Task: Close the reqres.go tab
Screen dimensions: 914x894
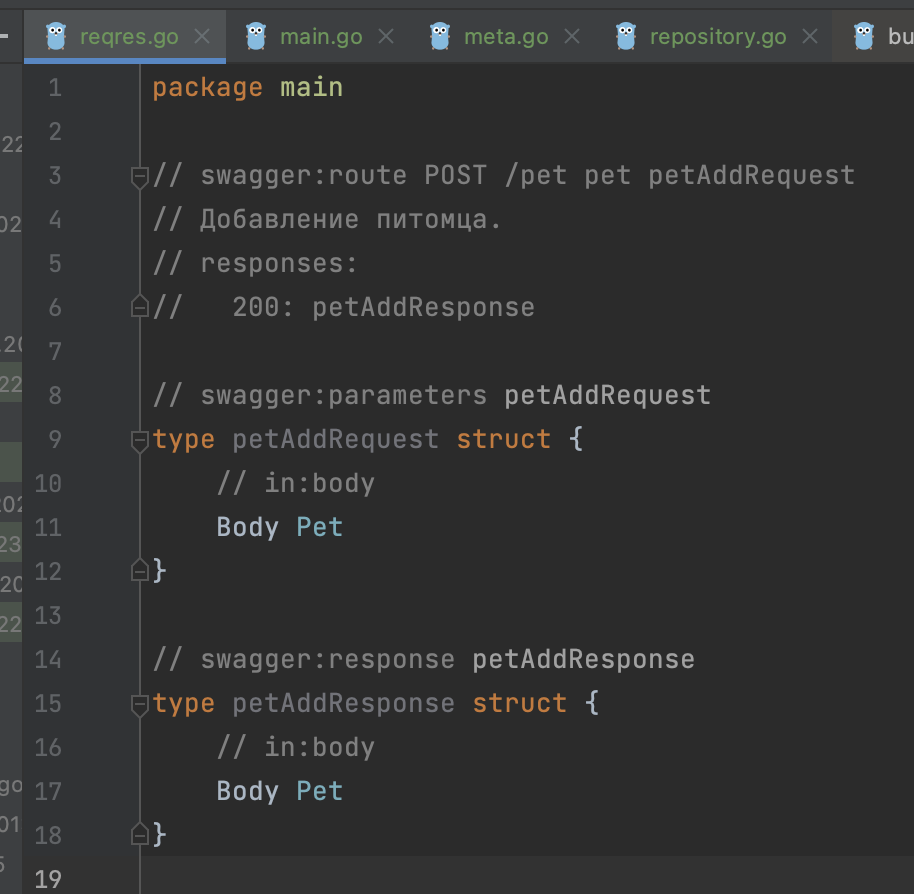Action: click(x=201, y=37)
